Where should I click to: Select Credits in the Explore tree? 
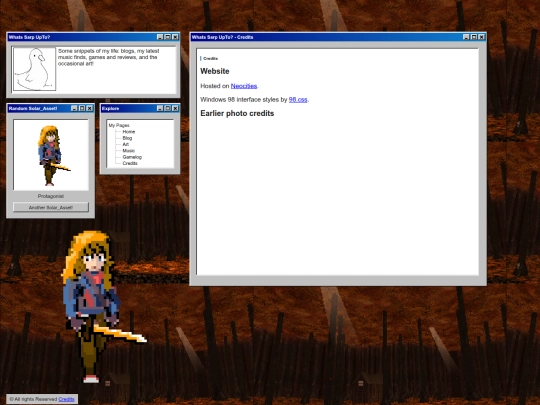tap(130, 163)
